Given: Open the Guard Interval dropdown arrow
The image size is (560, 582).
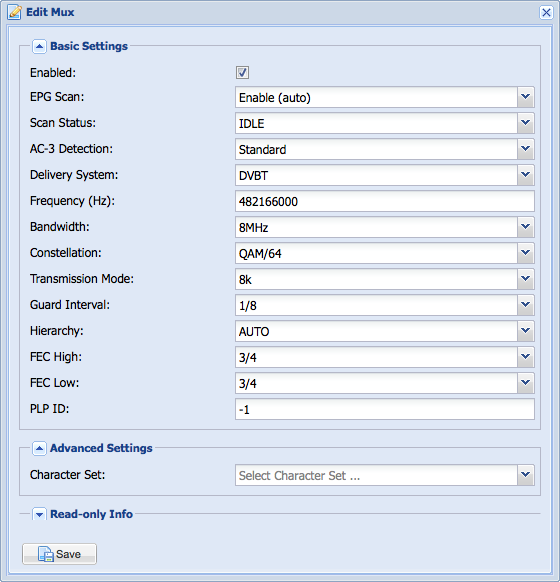Looking at the screenshot, I should point(525,305).
